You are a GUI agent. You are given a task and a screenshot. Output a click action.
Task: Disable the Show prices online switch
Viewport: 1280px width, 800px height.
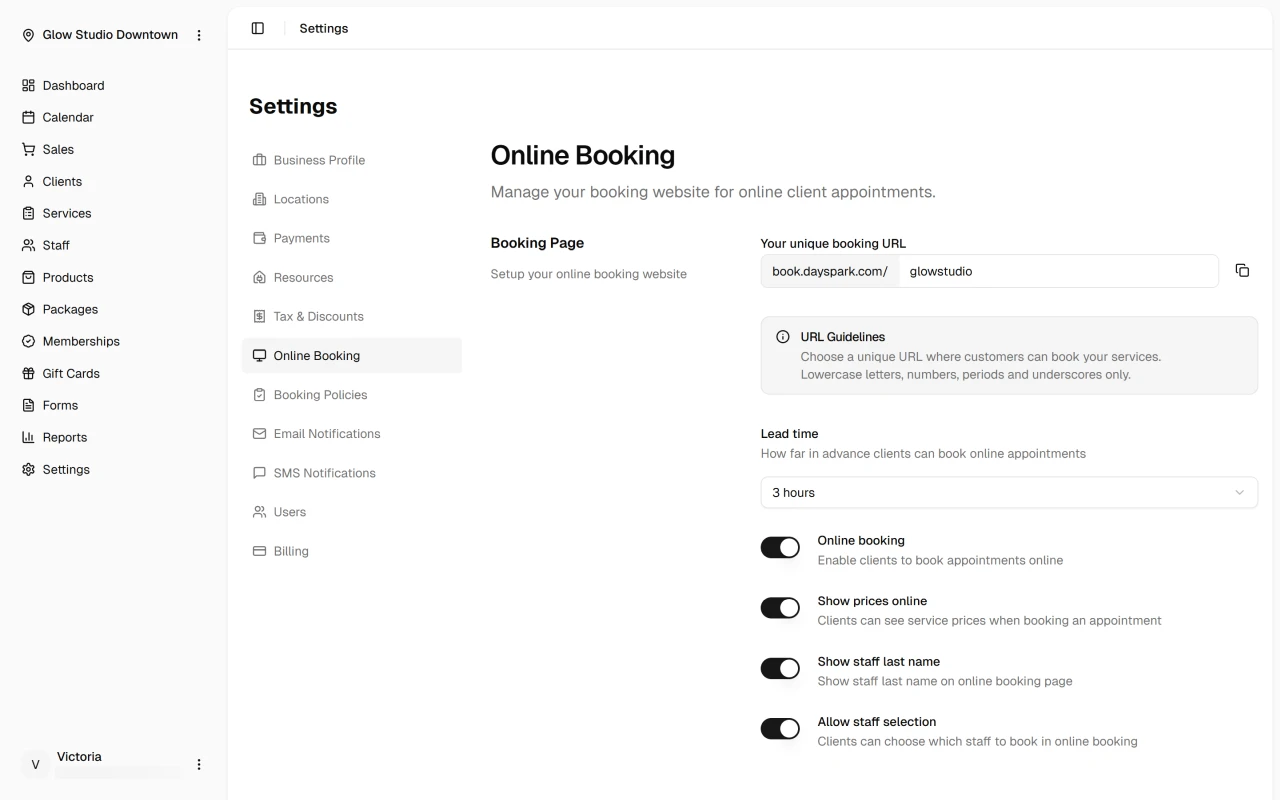click(x=780, y=608)
